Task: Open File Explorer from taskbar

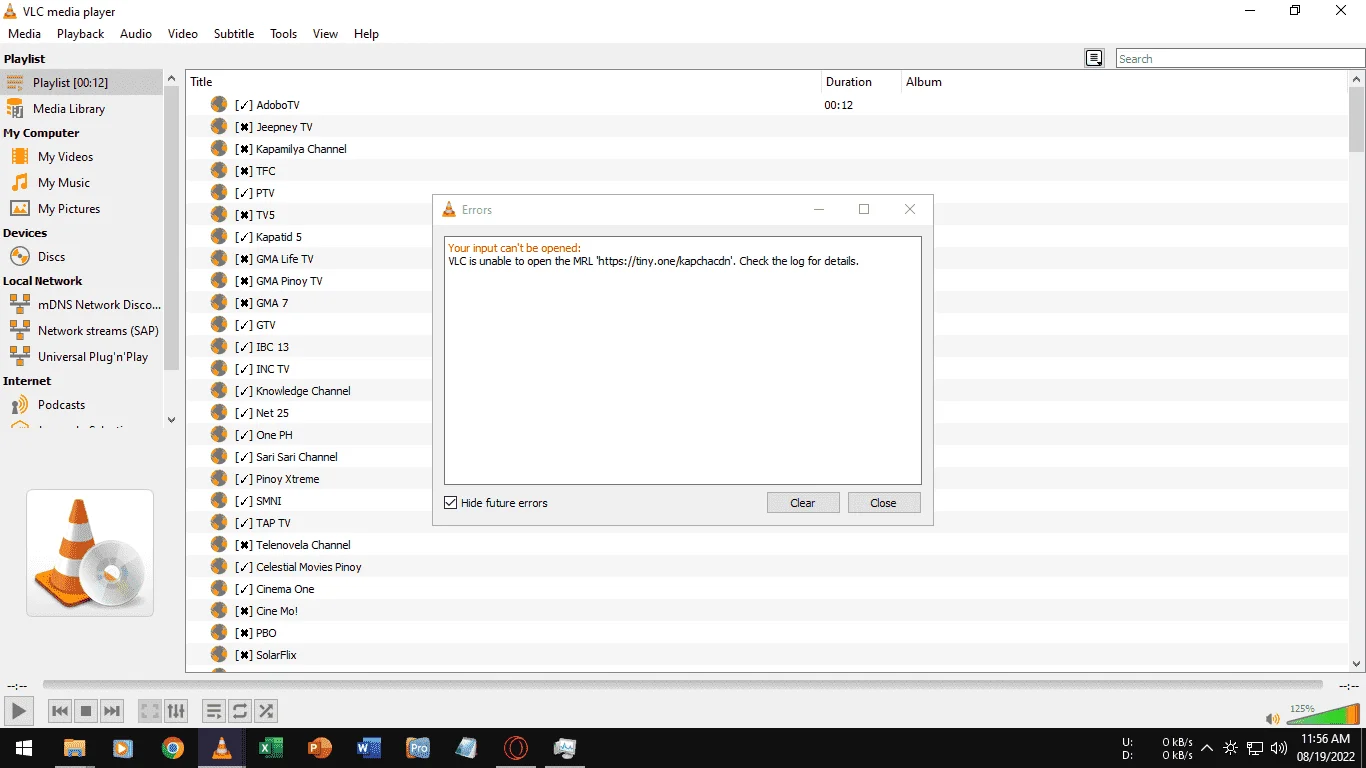Action: [x=74, y=747]
